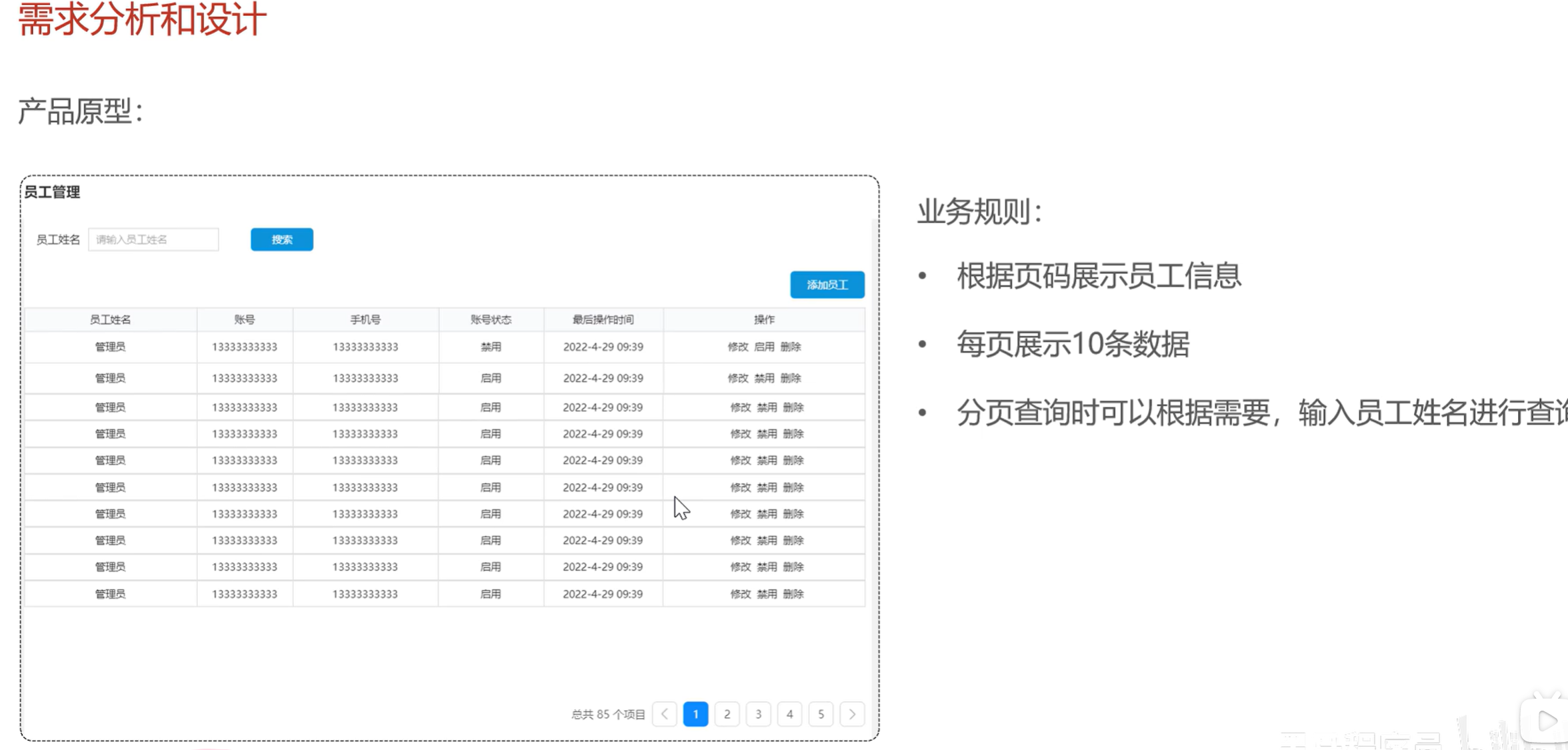The image size is (1568, 750).
Task: Click the 添加员工 add employee button
Action: pos(827,284)
